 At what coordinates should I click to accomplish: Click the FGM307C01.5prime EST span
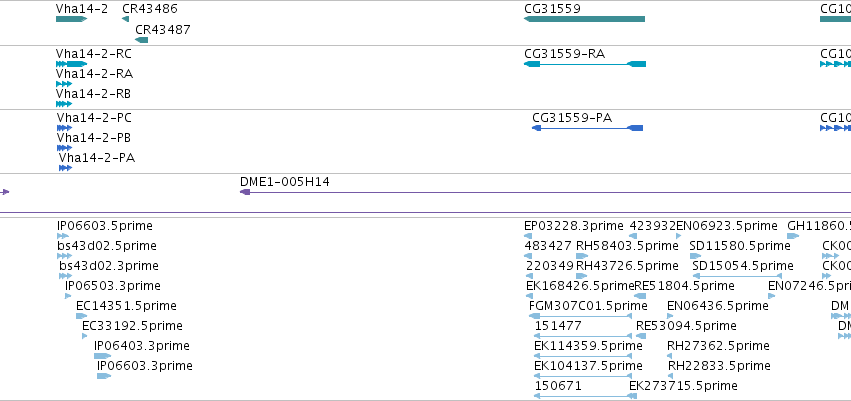click(x=581, y=316)
